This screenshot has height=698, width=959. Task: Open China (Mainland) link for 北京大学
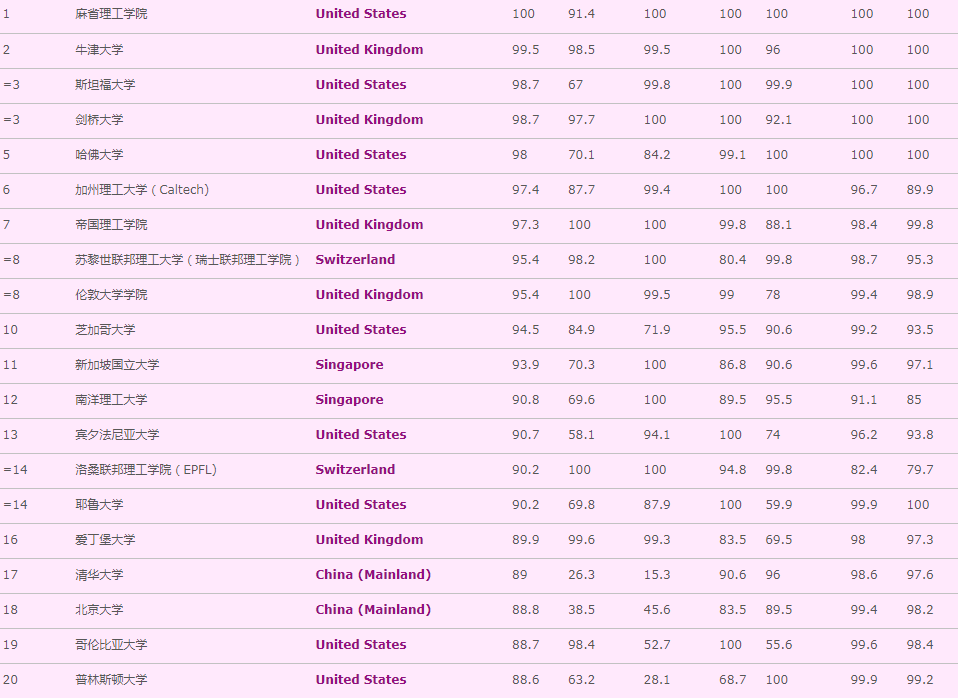373,609
